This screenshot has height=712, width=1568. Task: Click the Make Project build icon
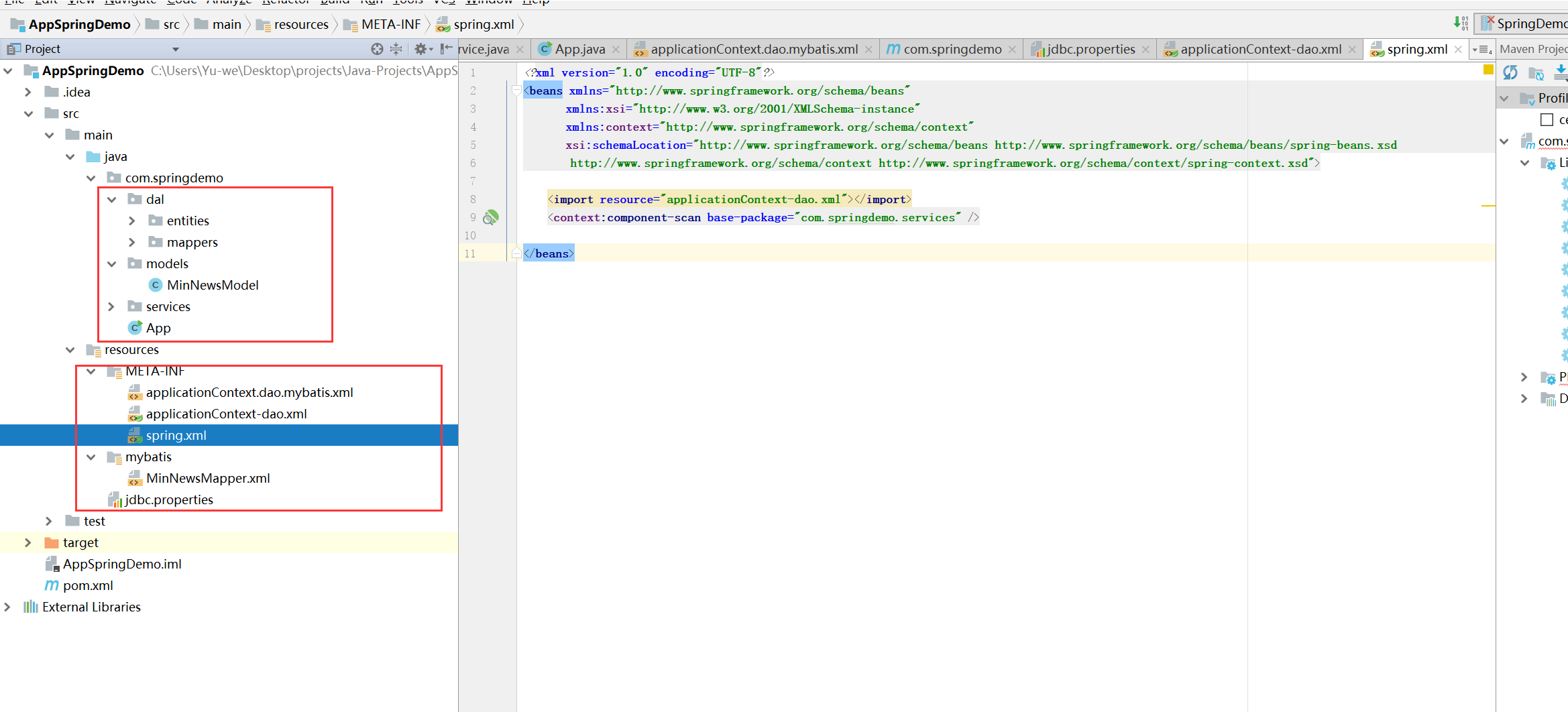click(1461, 23)
